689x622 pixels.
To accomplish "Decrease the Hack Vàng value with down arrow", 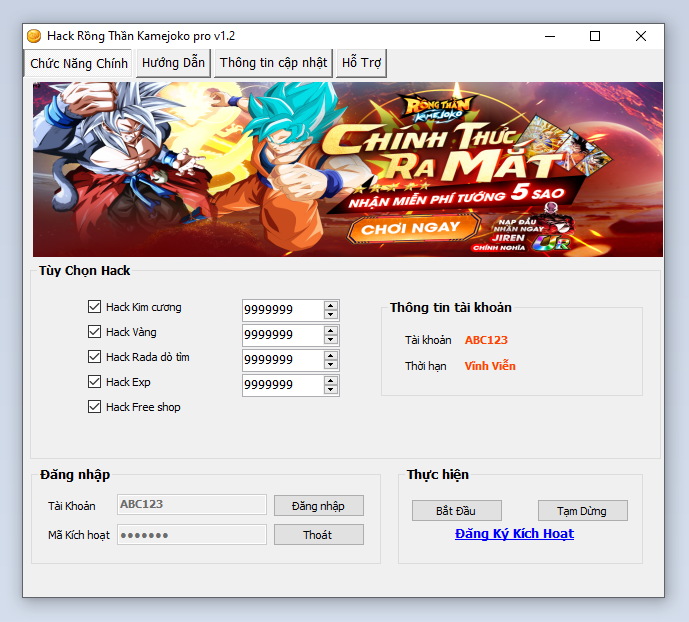I will (x=331, y=340).
